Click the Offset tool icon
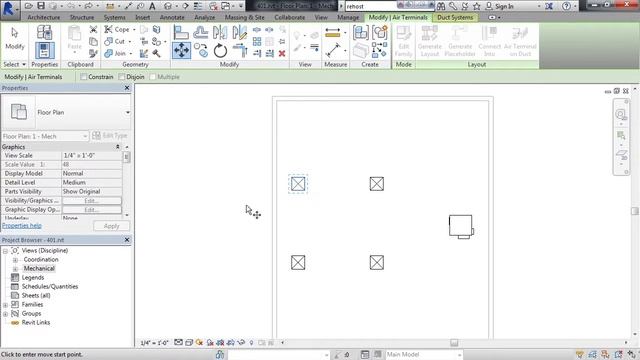 click(x=200, y=32)
